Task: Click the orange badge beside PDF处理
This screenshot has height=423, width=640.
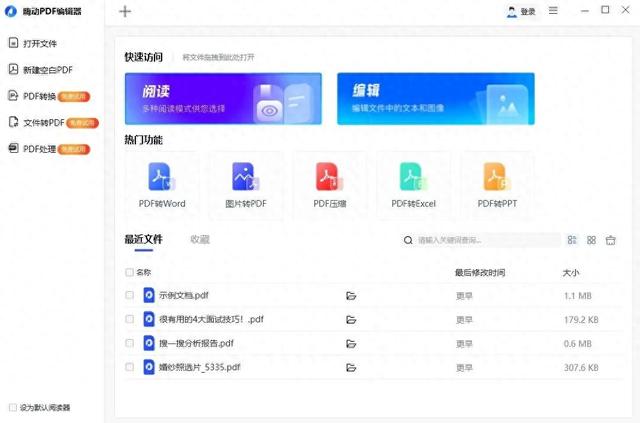Action: [74, 149]
